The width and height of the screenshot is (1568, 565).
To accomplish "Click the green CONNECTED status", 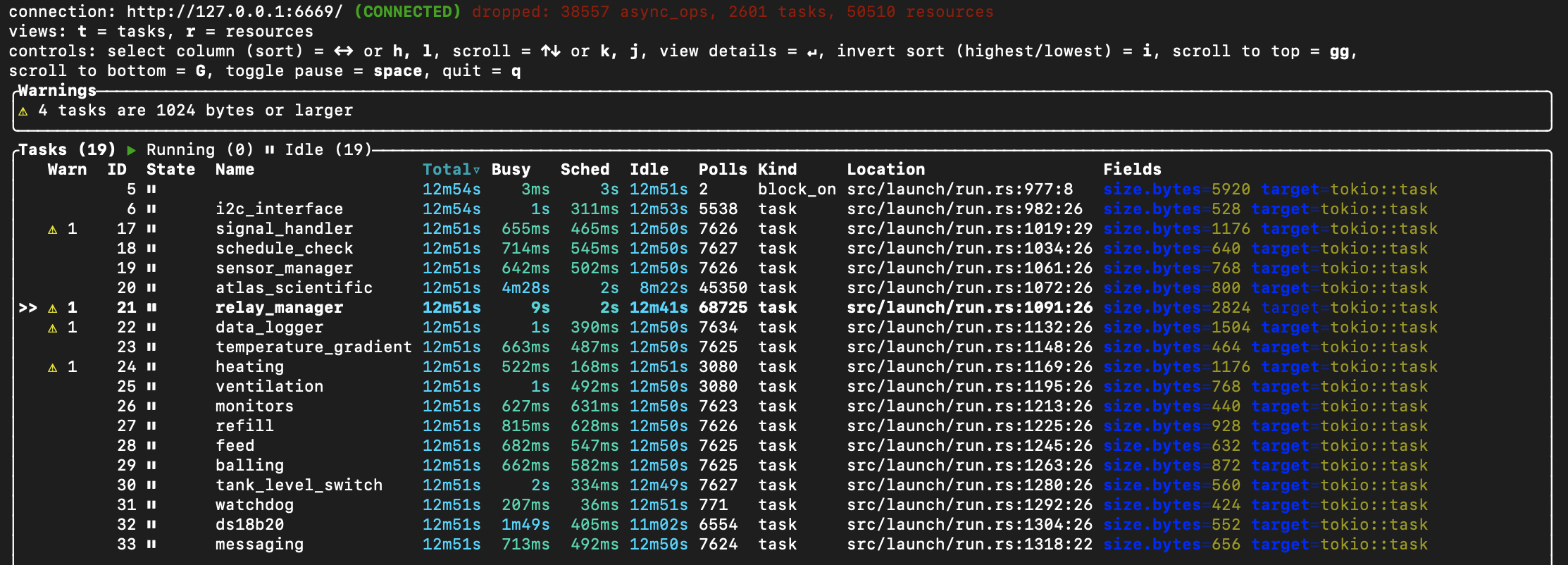I will tap(407, 12).
